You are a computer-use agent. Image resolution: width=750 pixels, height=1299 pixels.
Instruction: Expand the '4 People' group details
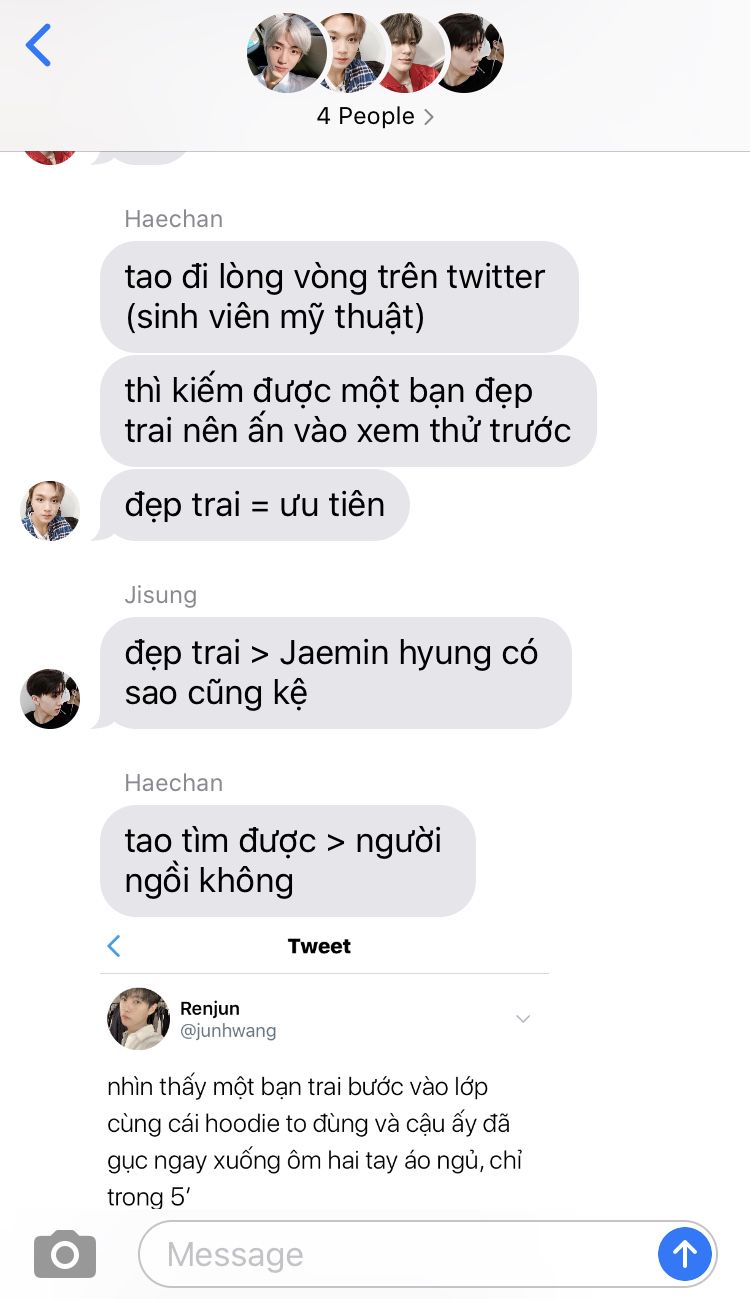[375, 116]
